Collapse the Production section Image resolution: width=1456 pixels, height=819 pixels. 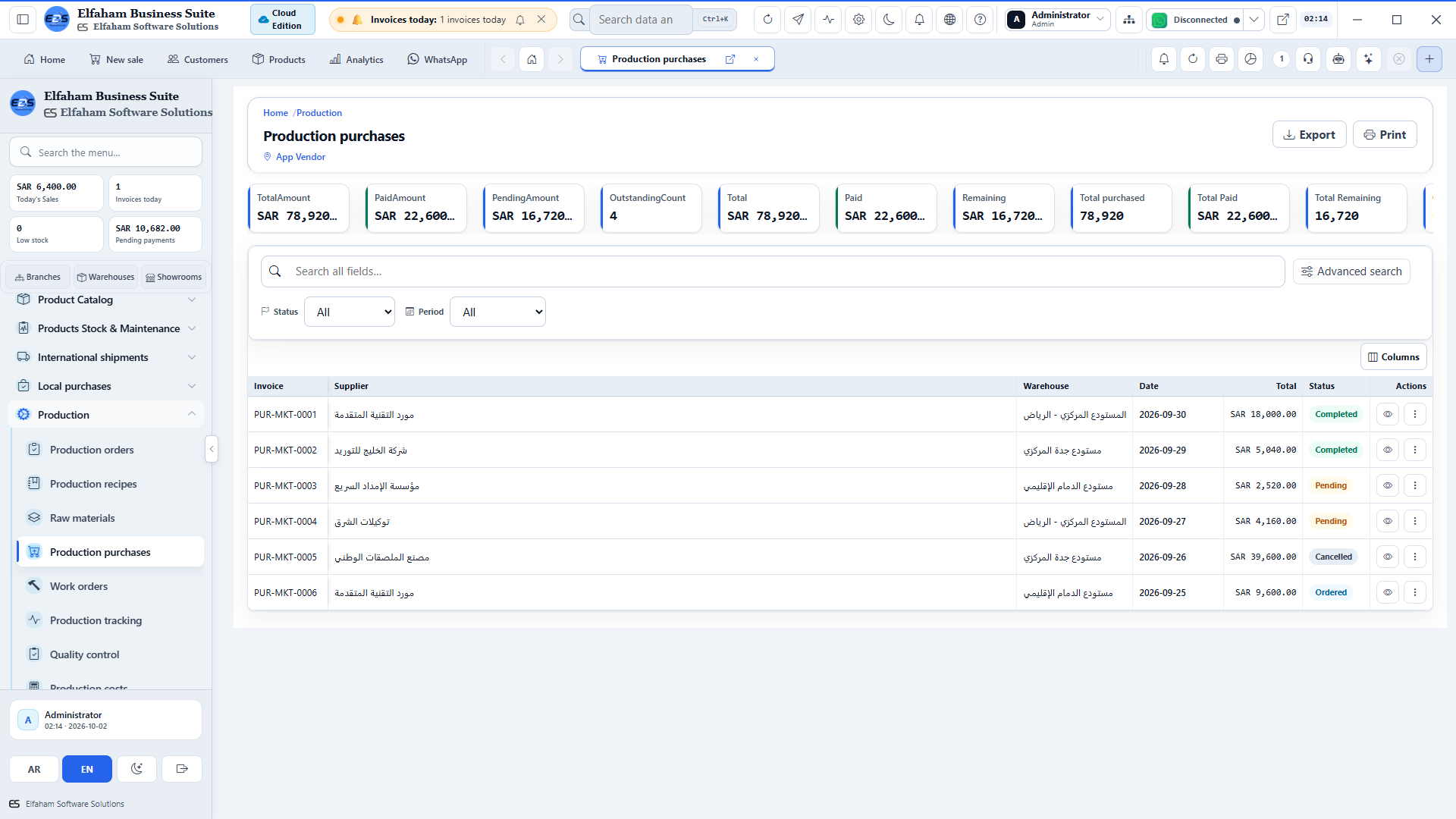[x=105, y=415]
